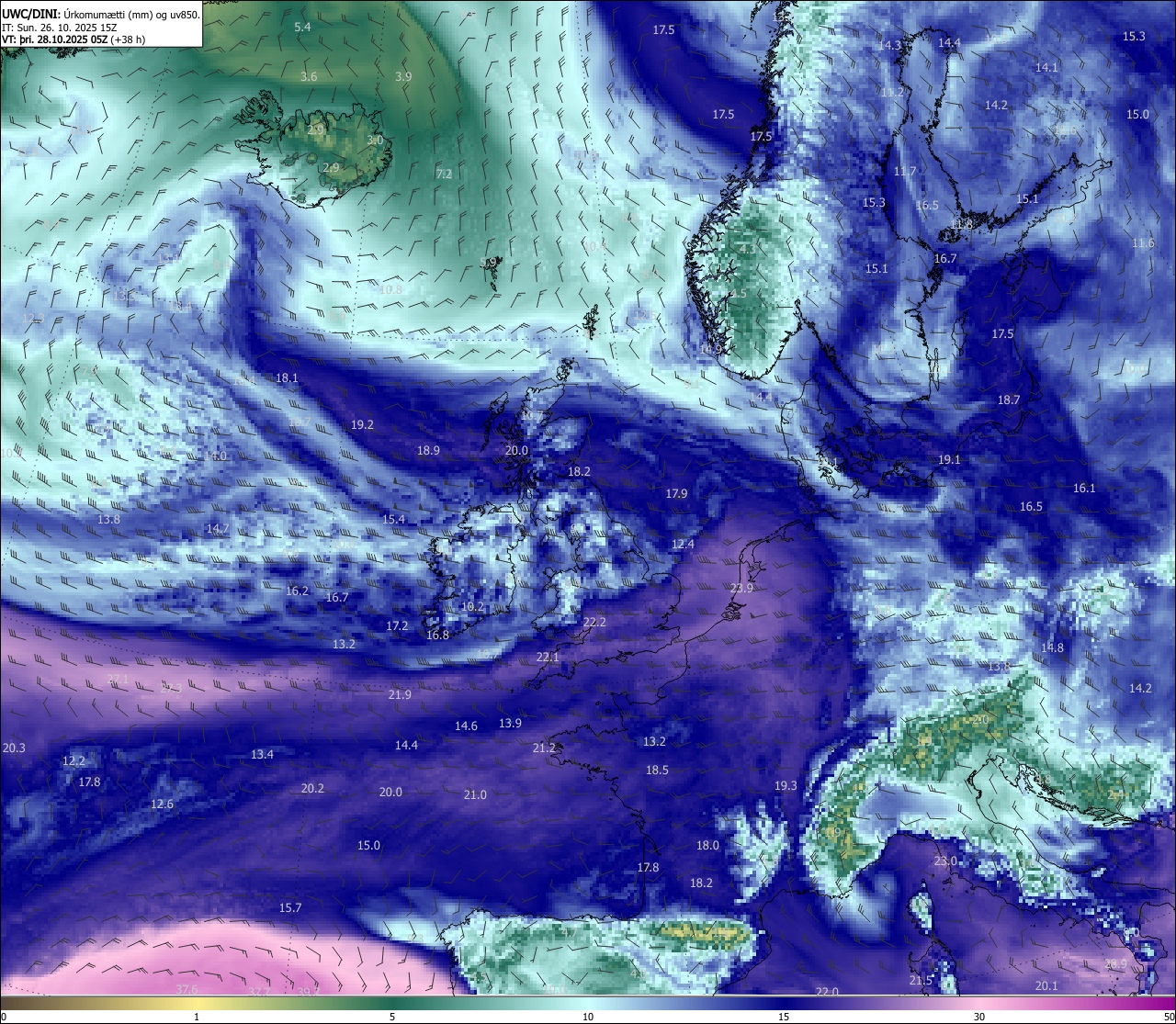Click the 15.7 map value

(290, 908)
